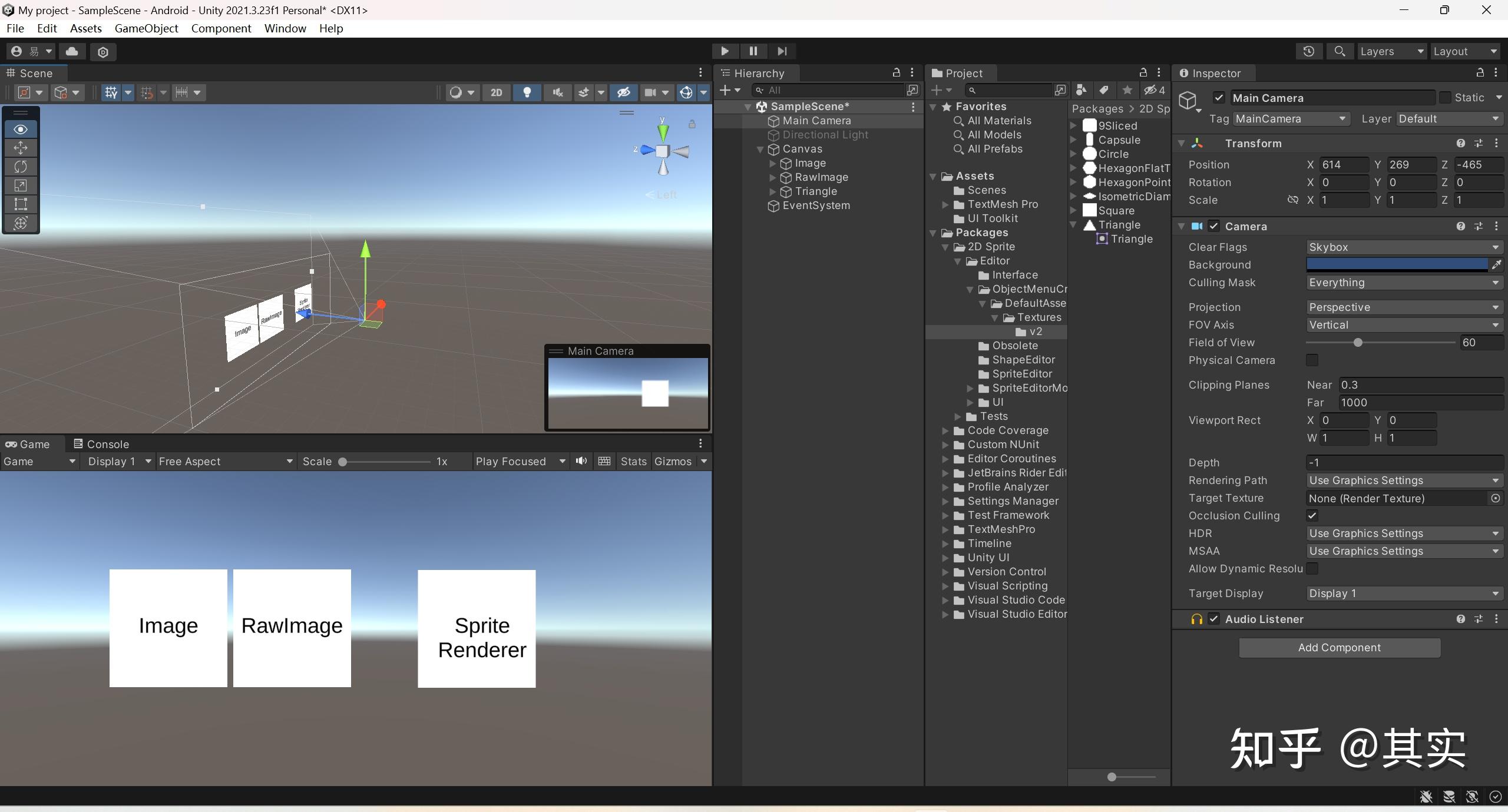Select the Move tool in Scene toolbar
The width and height of the screenshot is (1508, 812).
pyautogui.click(x=21, y=148)
